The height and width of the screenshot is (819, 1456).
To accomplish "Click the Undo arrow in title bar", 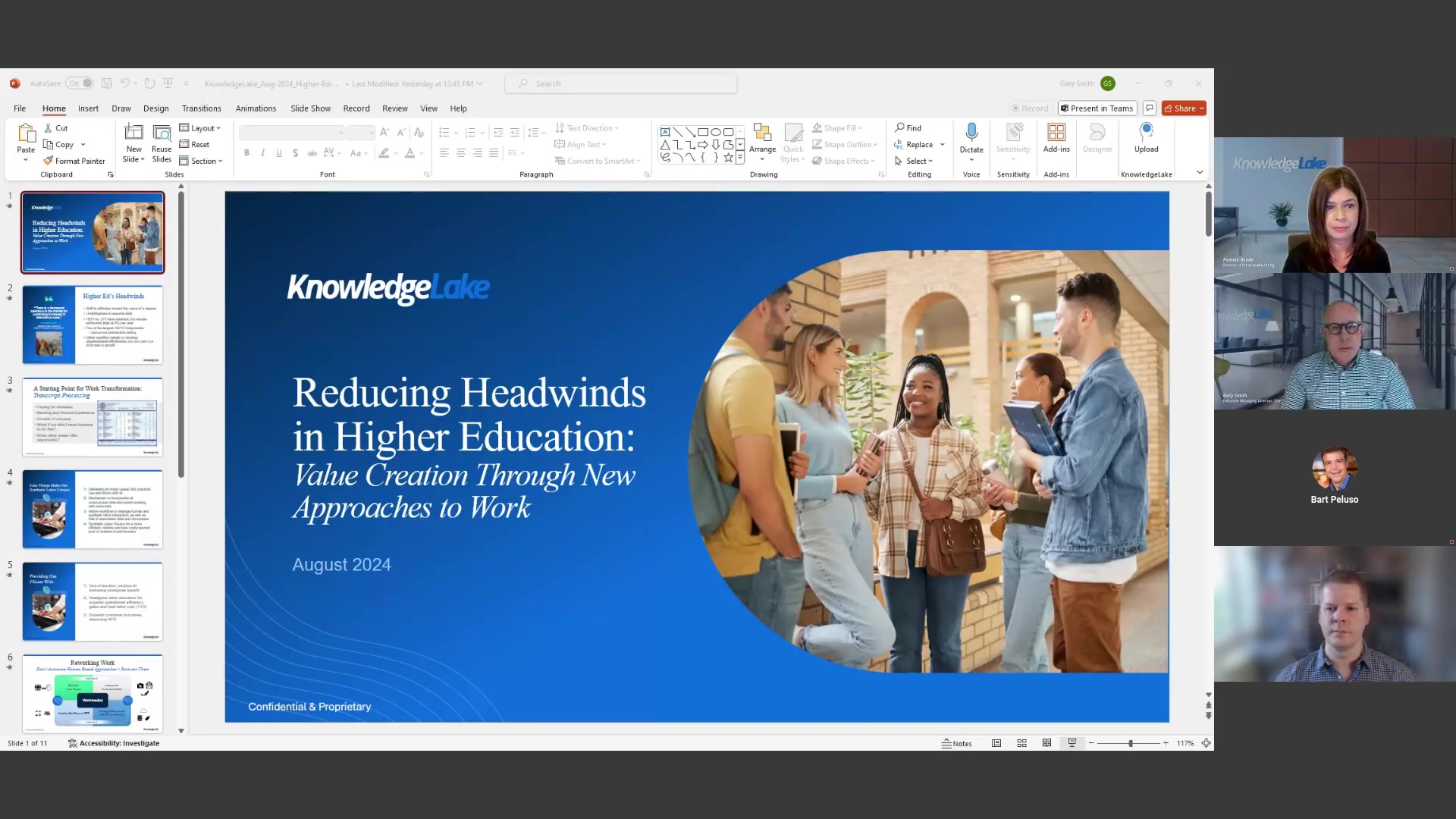I will [124, 83].
